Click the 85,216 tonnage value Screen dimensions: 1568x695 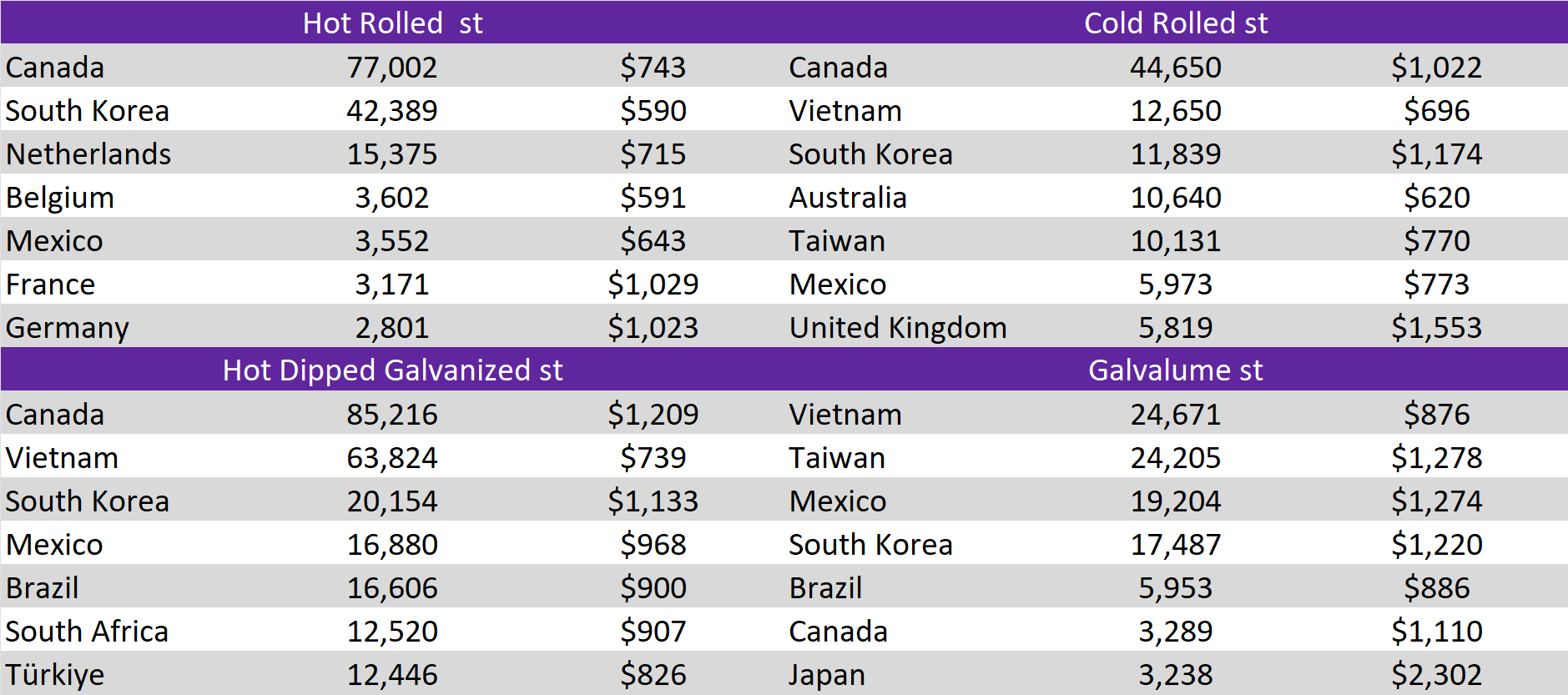392,415
